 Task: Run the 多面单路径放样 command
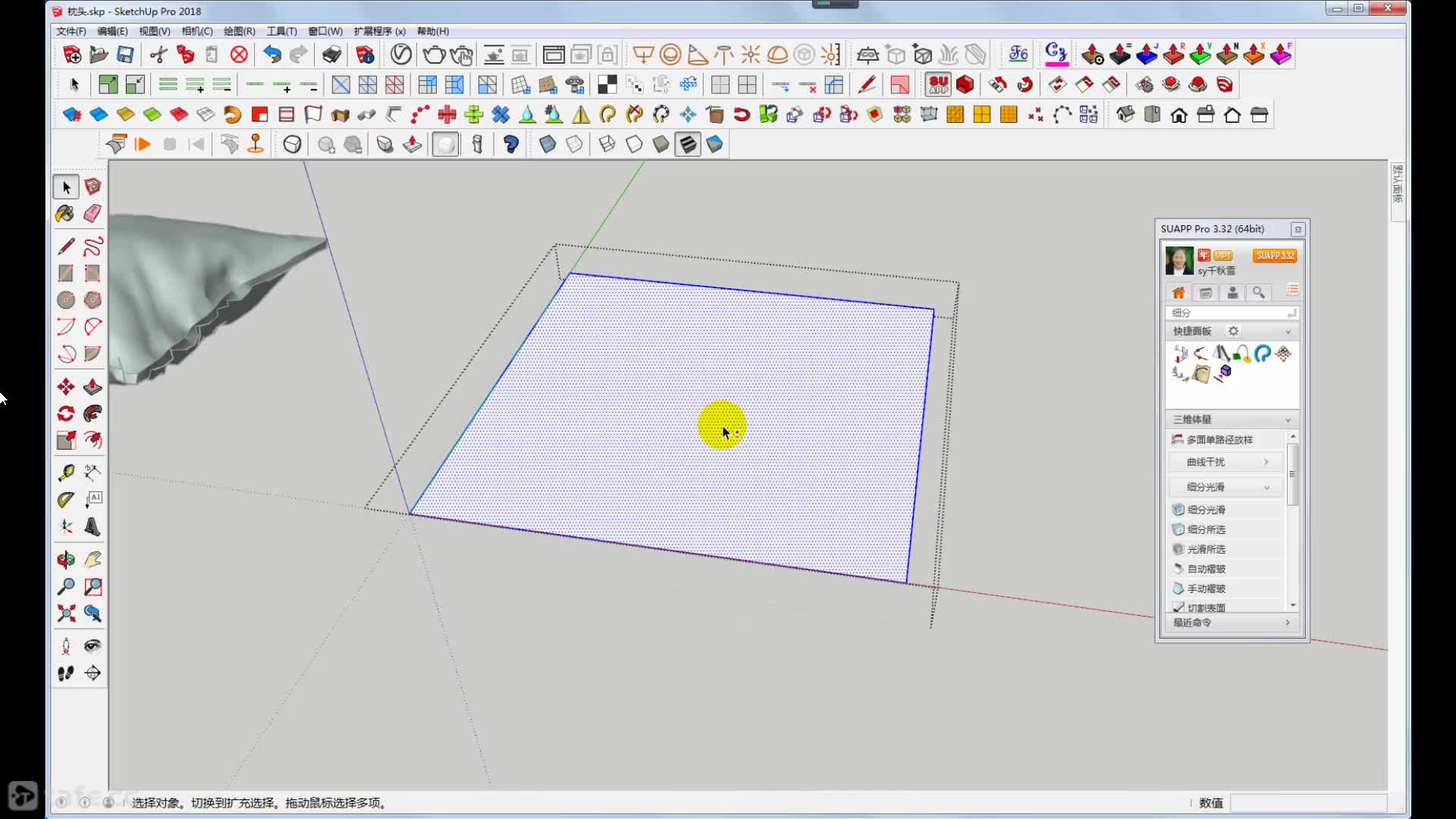(1225, 440)
